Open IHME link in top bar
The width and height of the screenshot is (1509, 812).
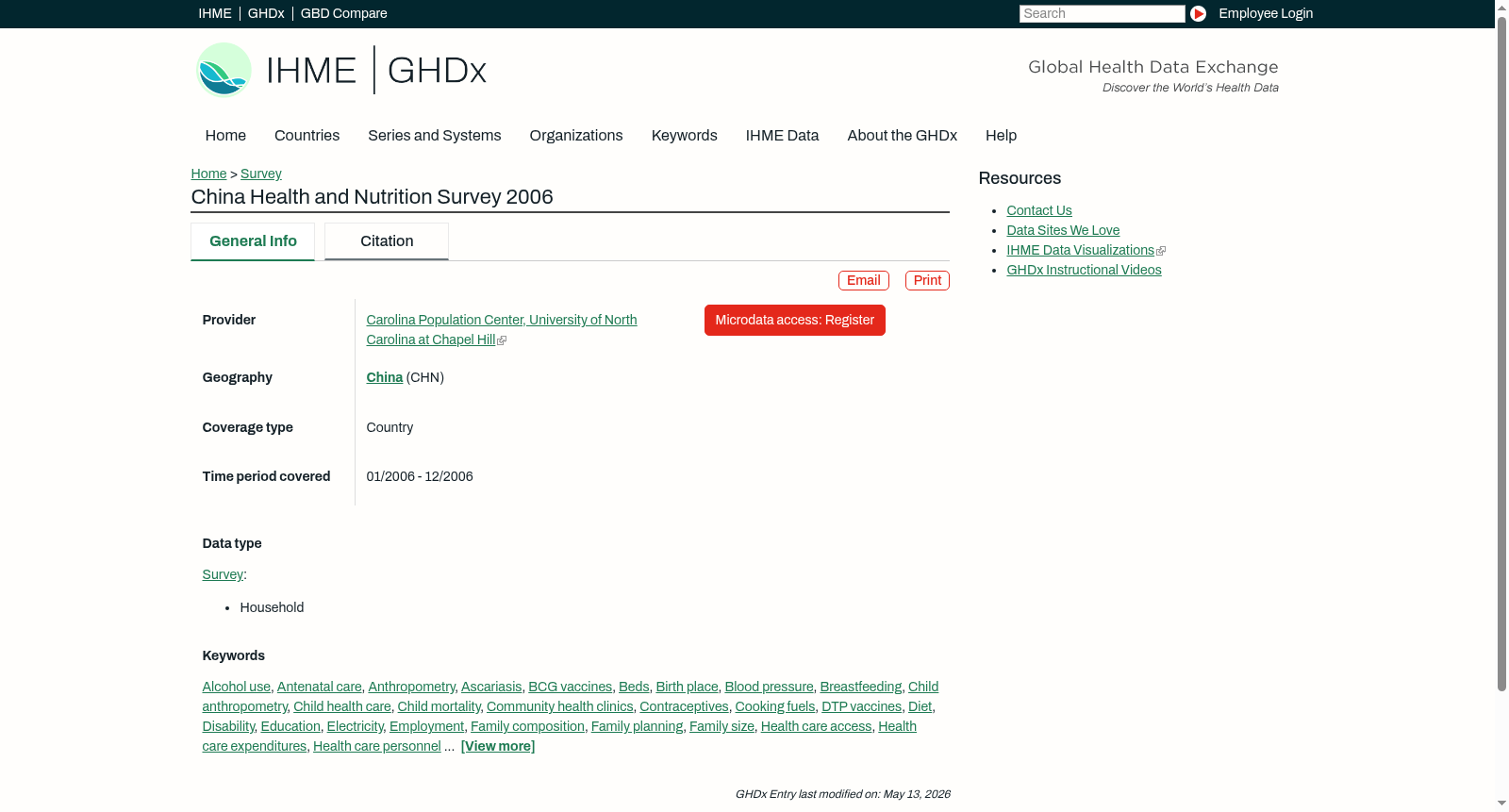point(215,13)
